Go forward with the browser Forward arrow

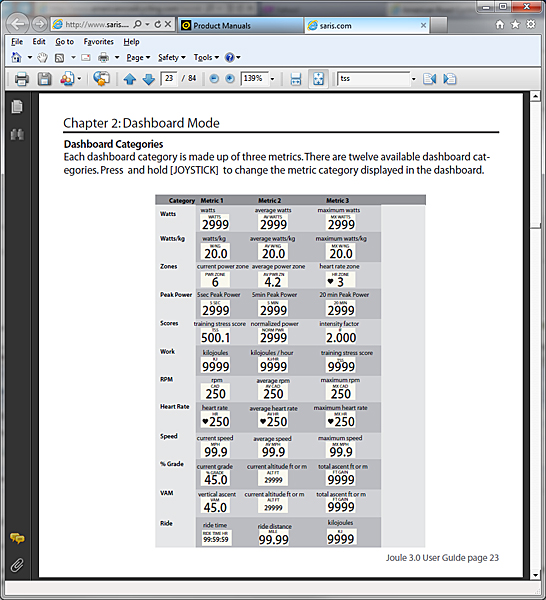(39, 24)
